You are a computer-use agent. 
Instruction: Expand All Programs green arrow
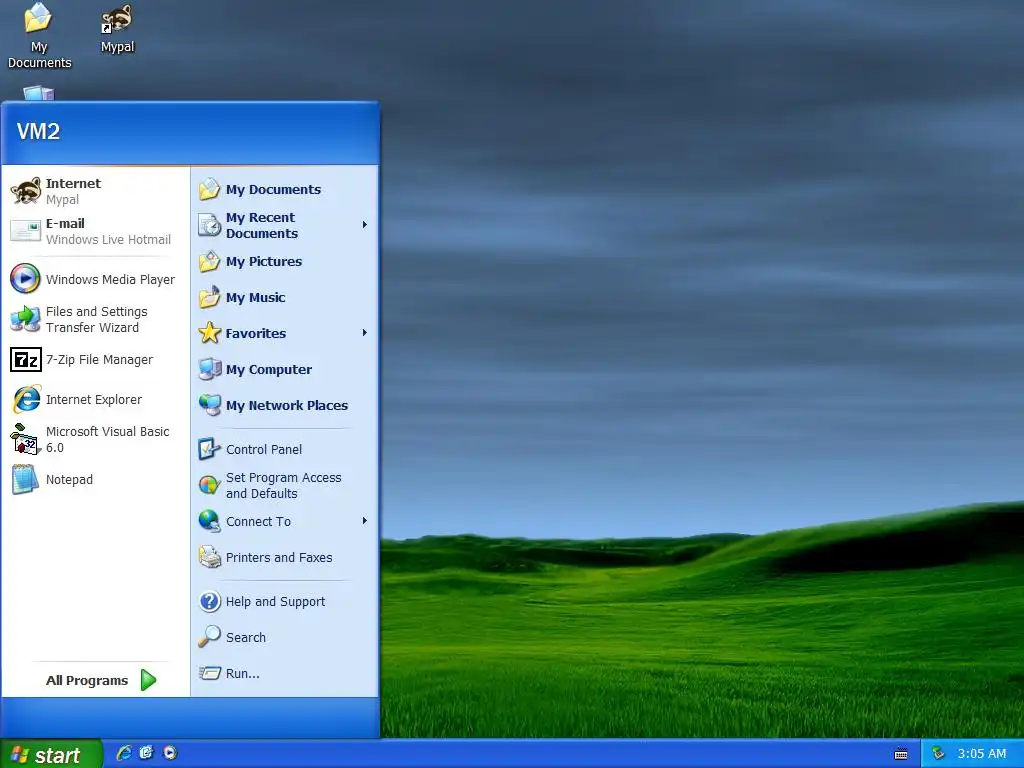coord(148,680)
